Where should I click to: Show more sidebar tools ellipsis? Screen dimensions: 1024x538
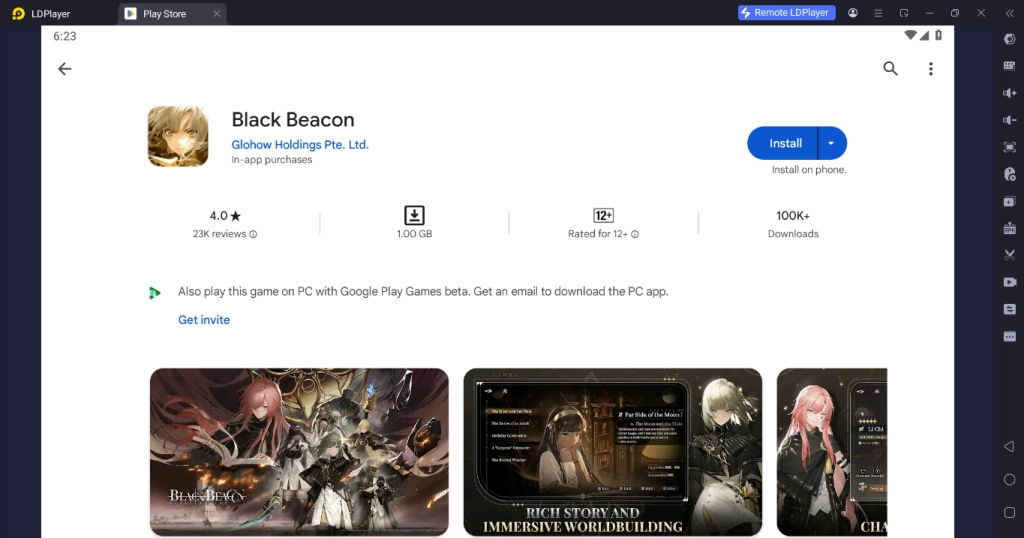[x=1010, y=337]
